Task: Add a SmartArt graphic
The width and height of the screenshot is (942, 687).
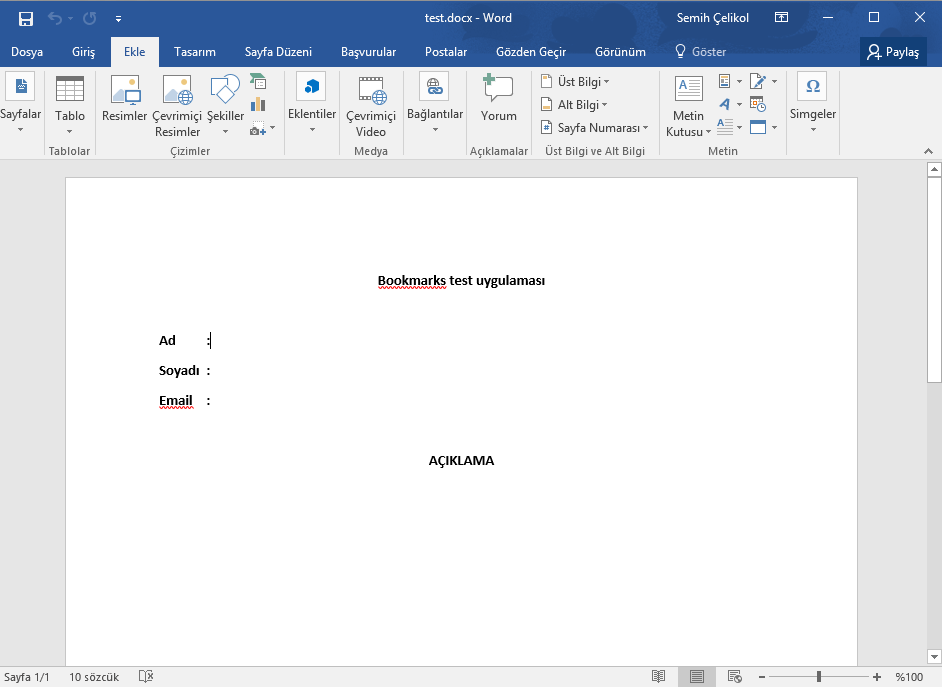Action: tap(258, 82)
